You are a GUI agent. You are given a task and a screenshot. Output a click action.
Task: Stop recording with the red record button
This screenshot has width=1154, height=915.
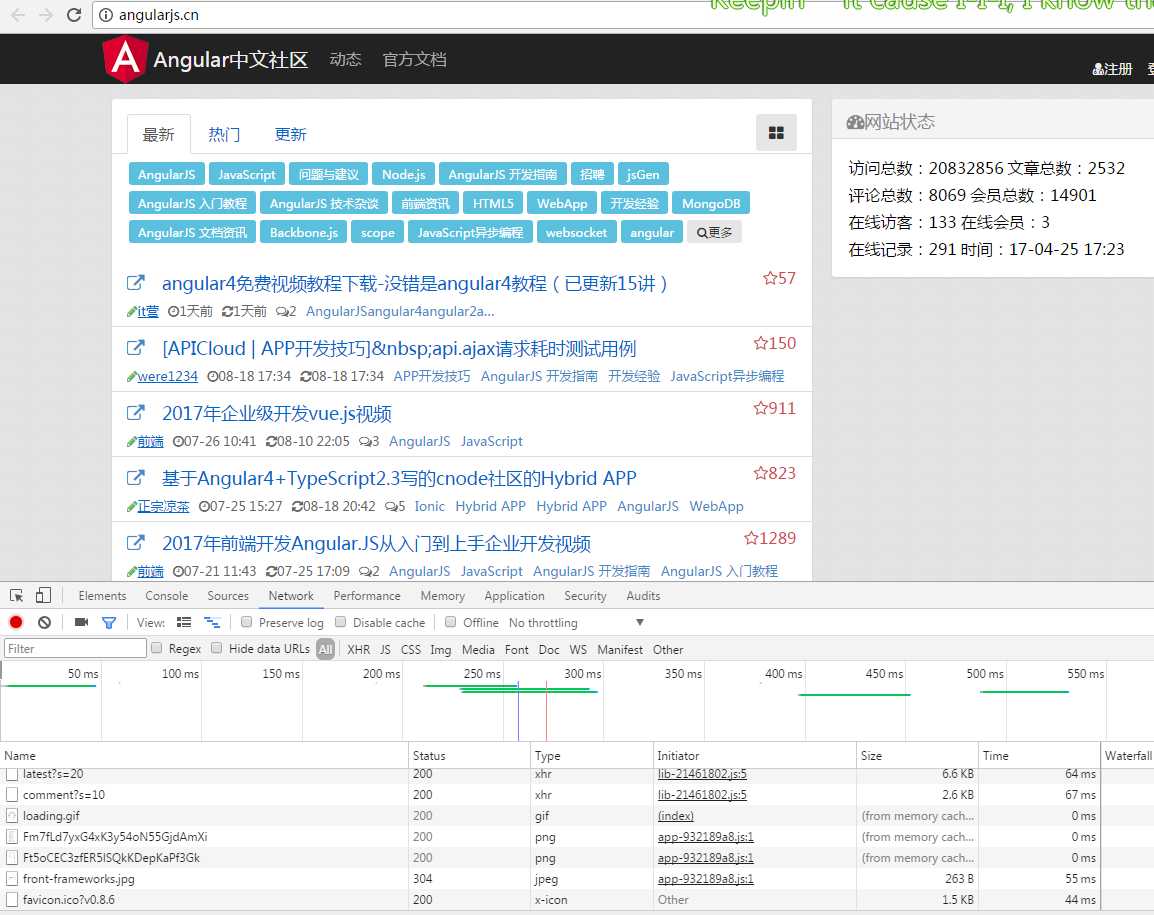pos(15,622)
